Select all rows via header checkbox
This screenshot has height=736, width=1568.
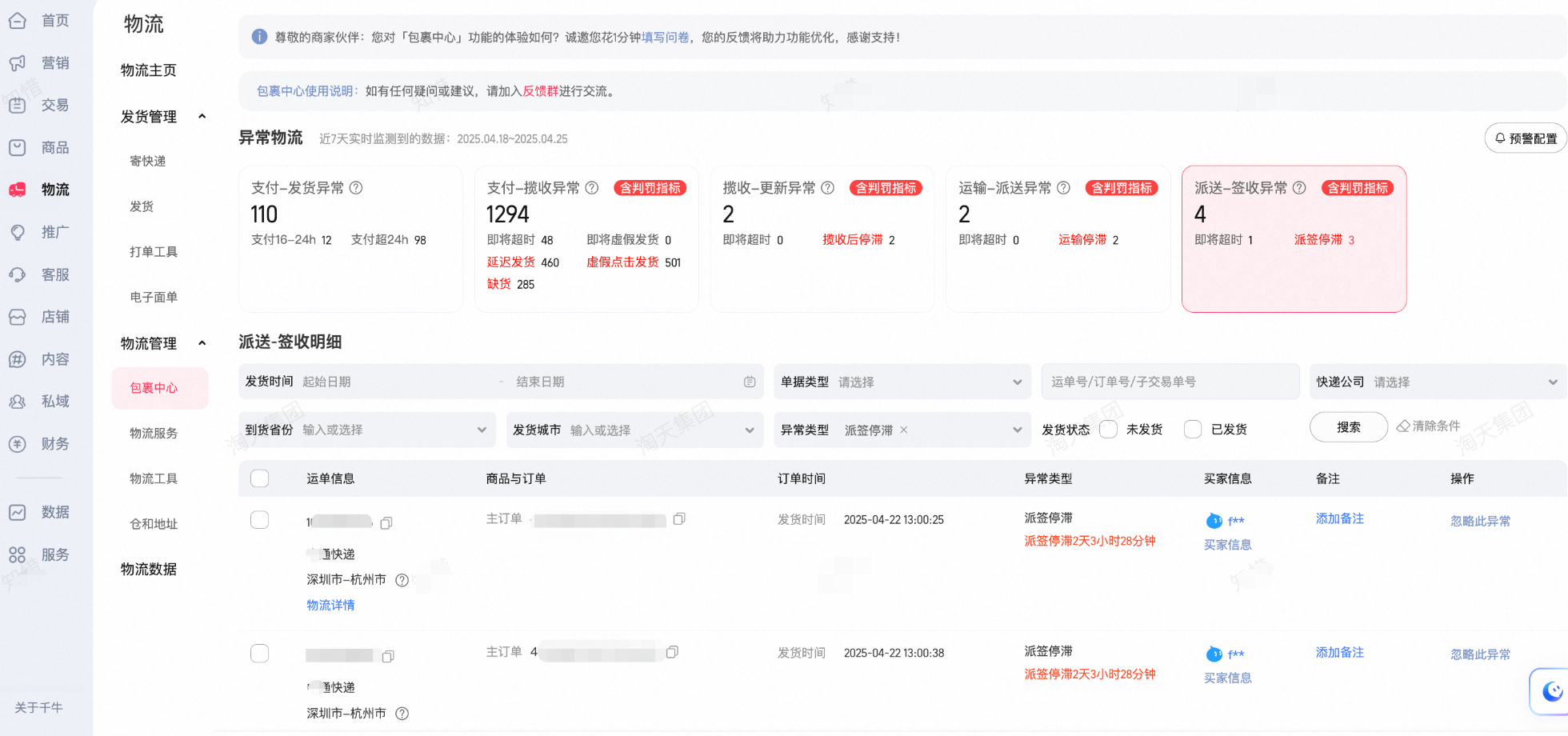click(x=260, y=478)
